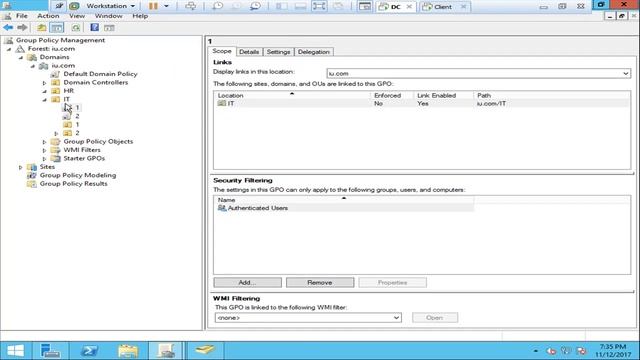Screen dimensions: 640x360
Task: Expand the Domain Controllers node
Action: click(44, 83)
